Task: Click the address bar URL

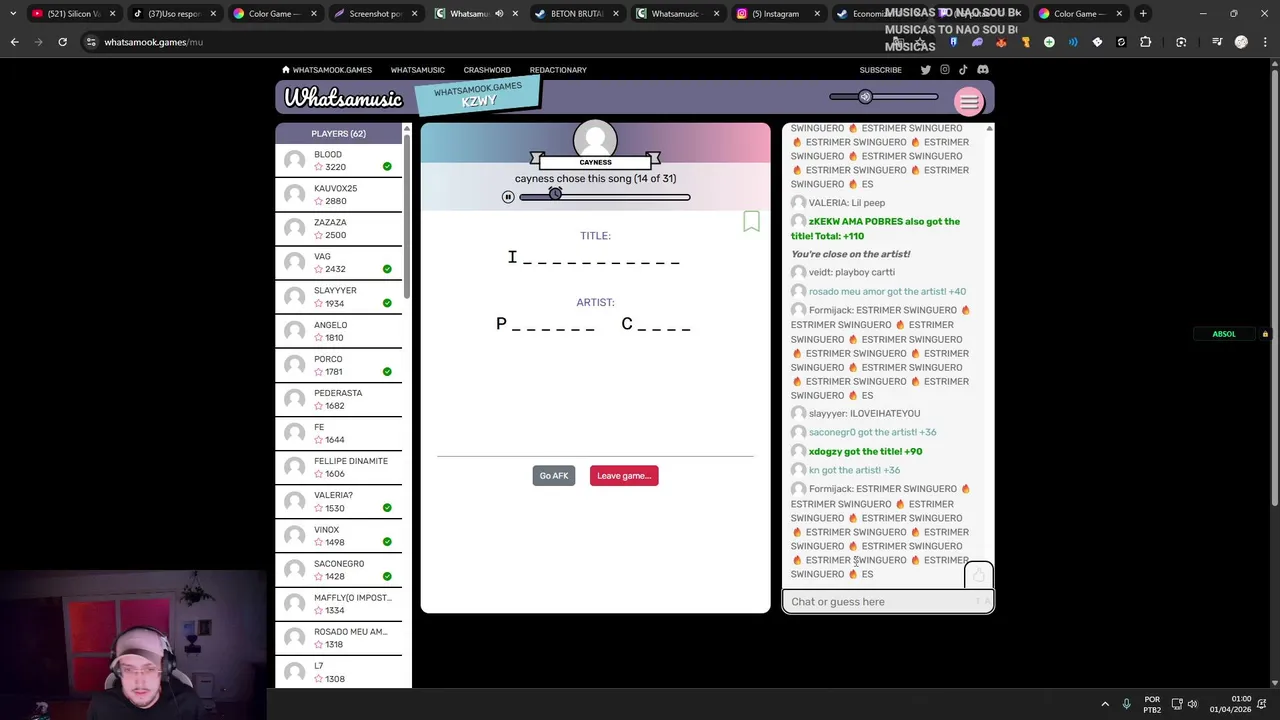Action: (x=153, y=42)
